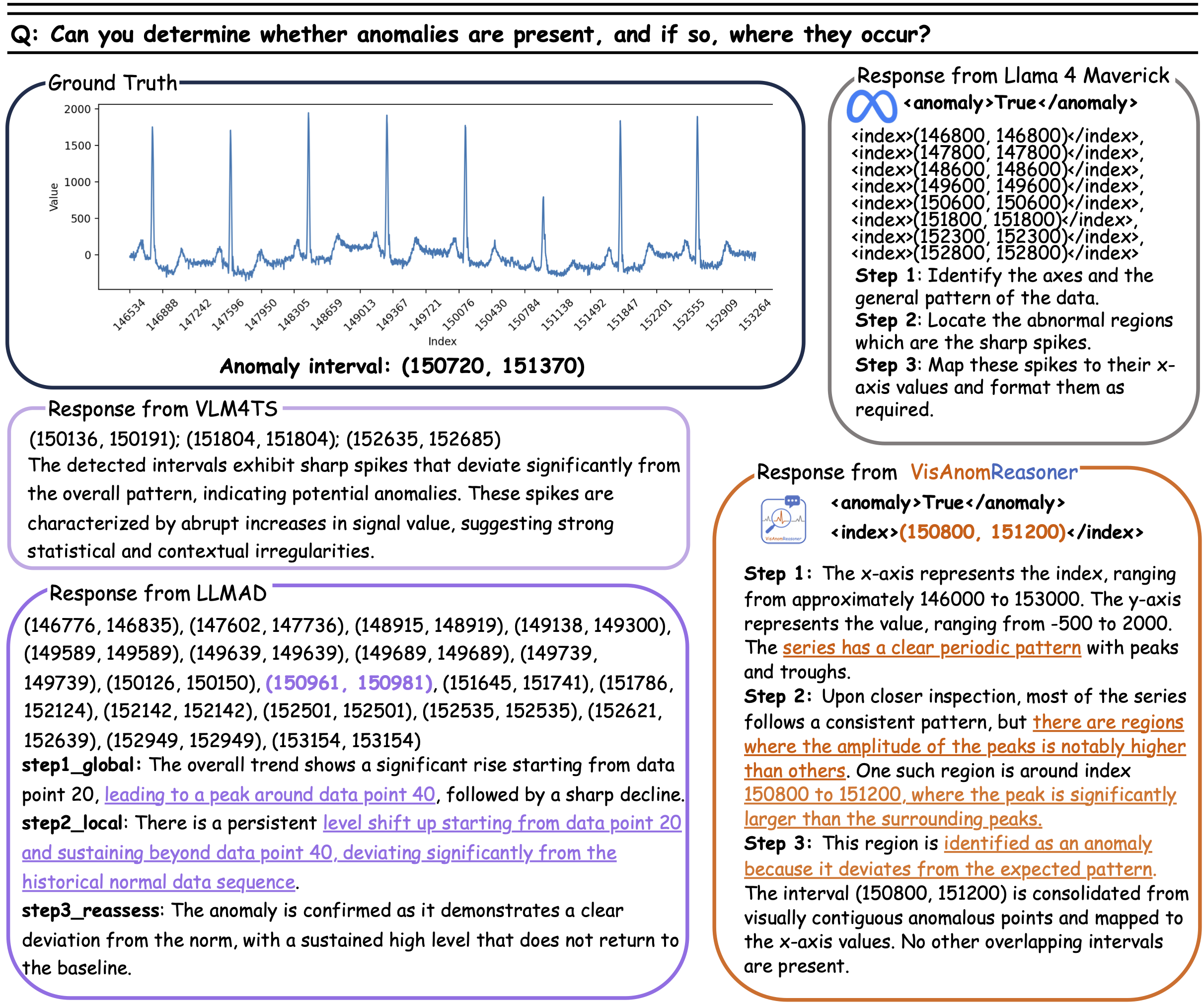Click the x-axis tick label '146534'
This screenshot has height=1005, width=1204.
point(129,314)
